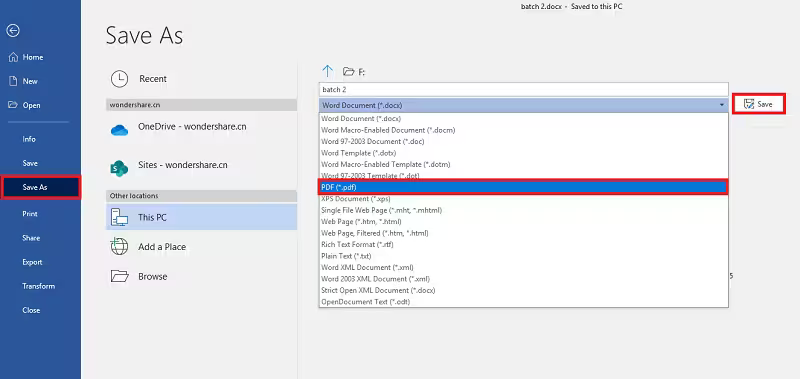
Task: Choose Rich Text Format (*.rtf)
Action: point(523,244)
